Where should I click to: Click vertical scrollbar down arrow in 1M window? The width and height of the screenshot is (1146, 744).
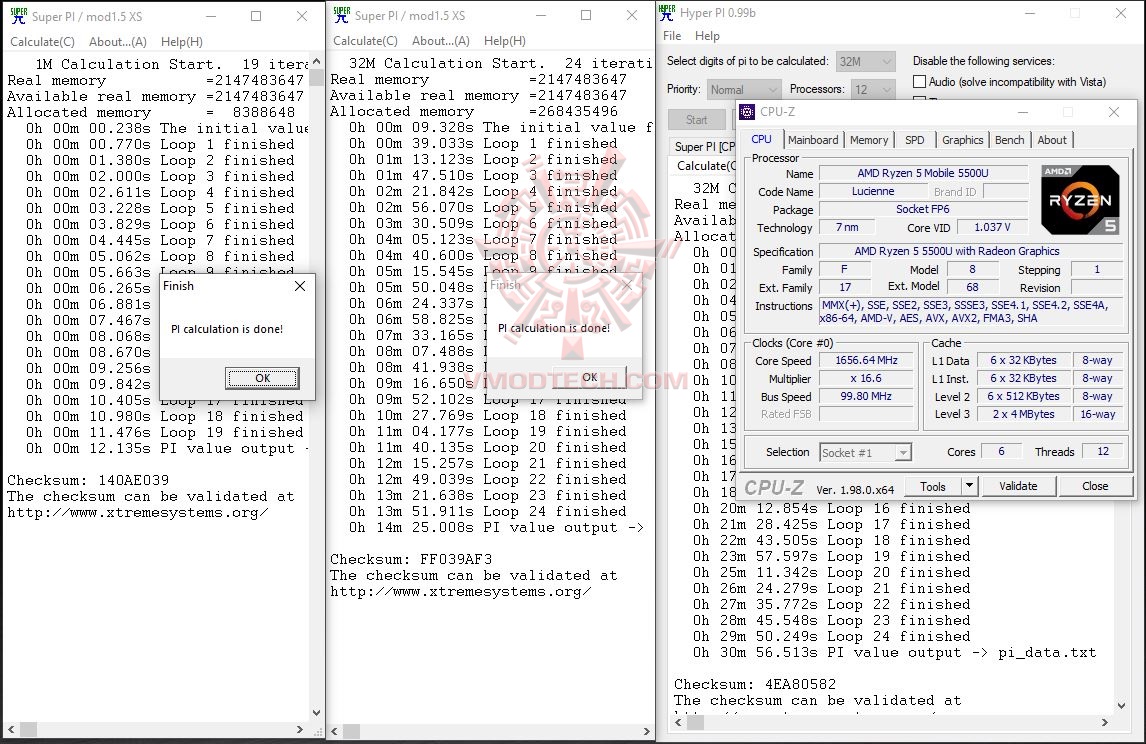tap(316, 713)
